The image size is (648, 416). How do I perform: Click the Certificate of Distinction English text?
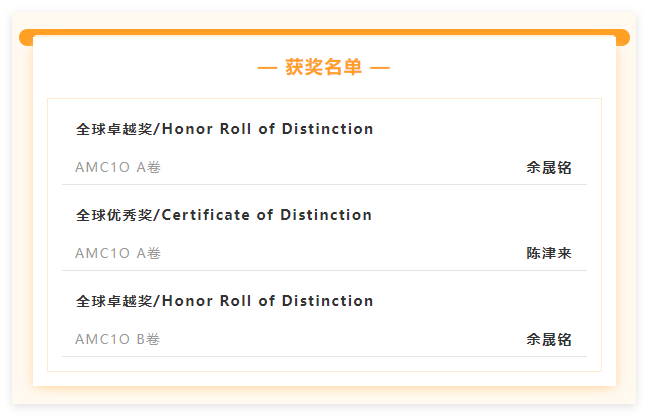tap(267, 215)
